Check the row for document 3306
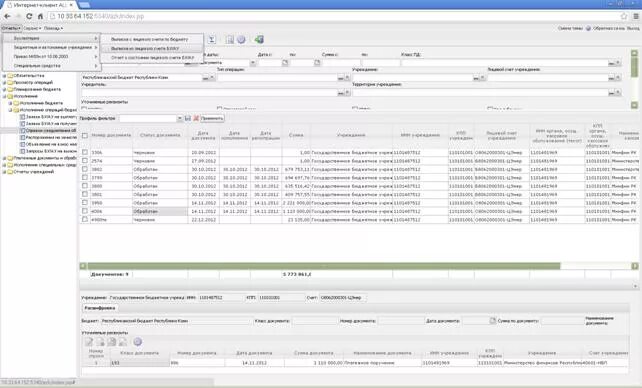642x388 pixels. coord(85,152)
